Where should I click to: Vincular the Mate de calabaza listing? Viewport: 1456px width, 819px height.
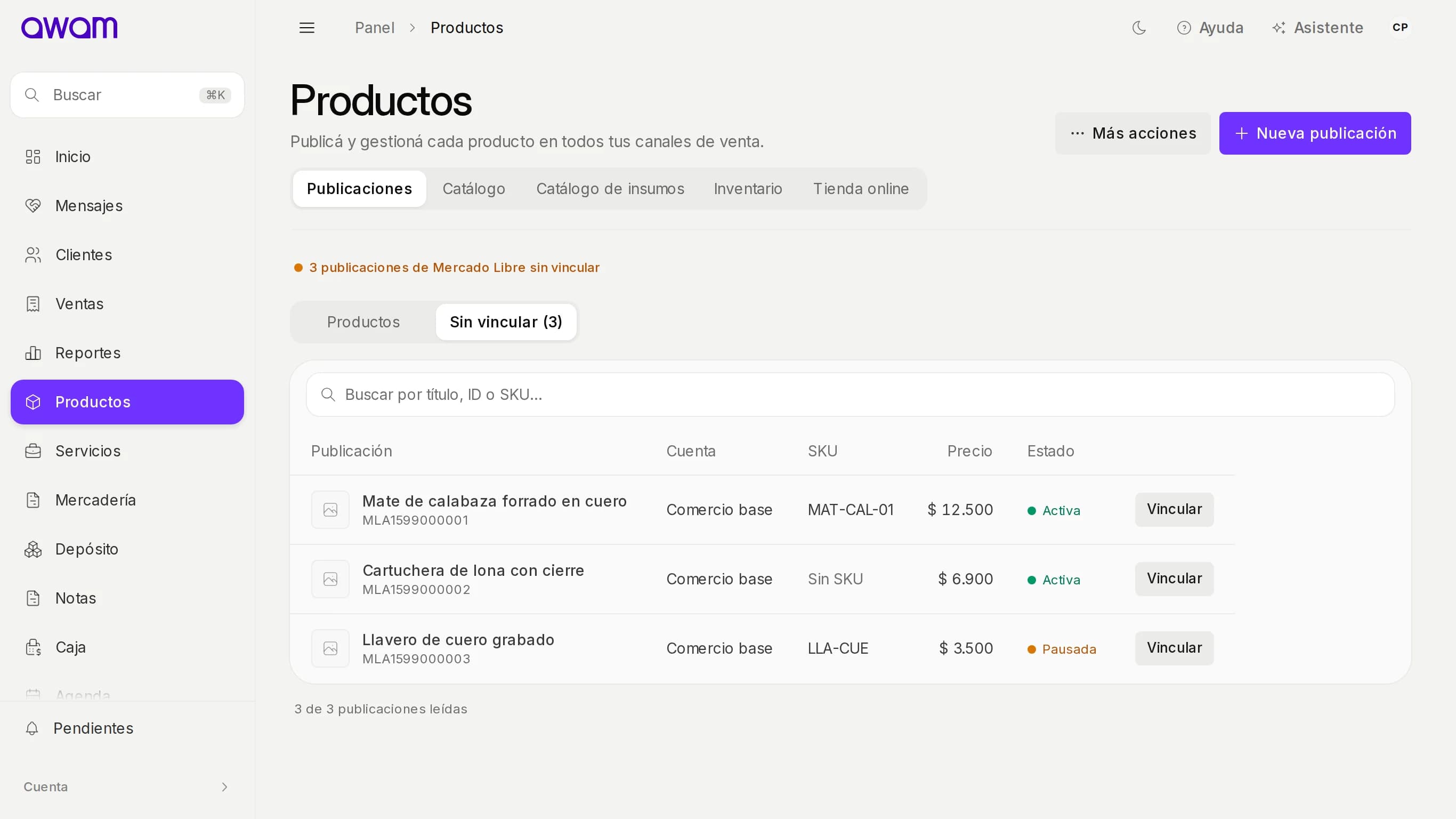(1174, 510)
